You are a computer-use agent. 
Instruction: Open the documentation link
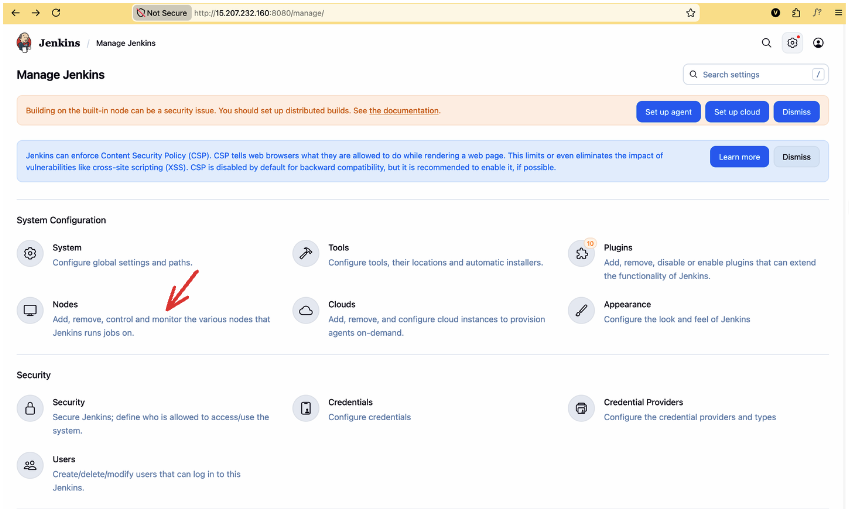pyautogui.click(x=404, y=110)
